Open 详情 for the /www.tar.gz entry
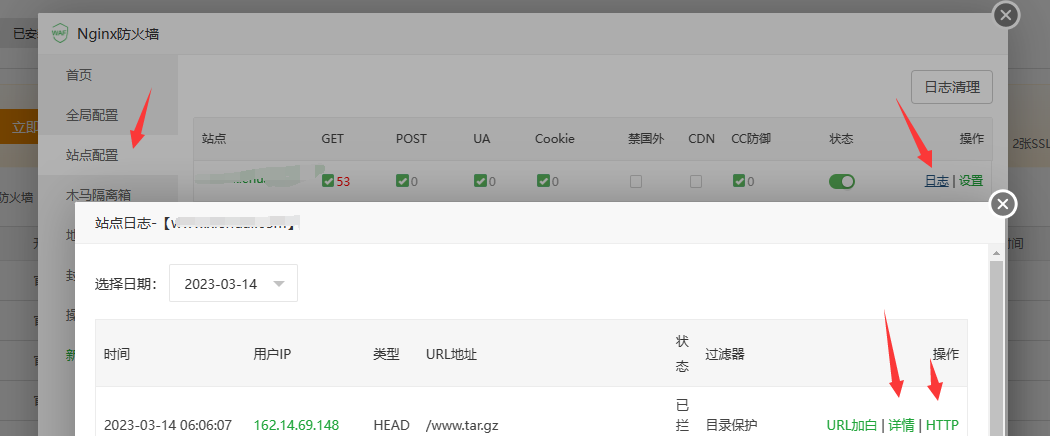1050x436 pixels. [901, 425]
